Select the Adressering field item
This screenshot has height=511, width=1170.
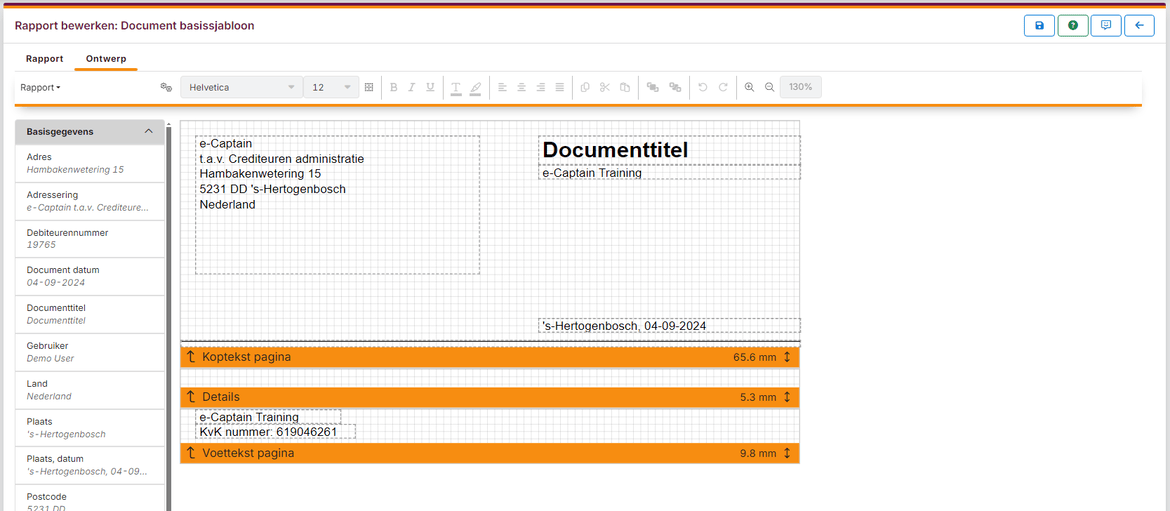pos(90,201)
